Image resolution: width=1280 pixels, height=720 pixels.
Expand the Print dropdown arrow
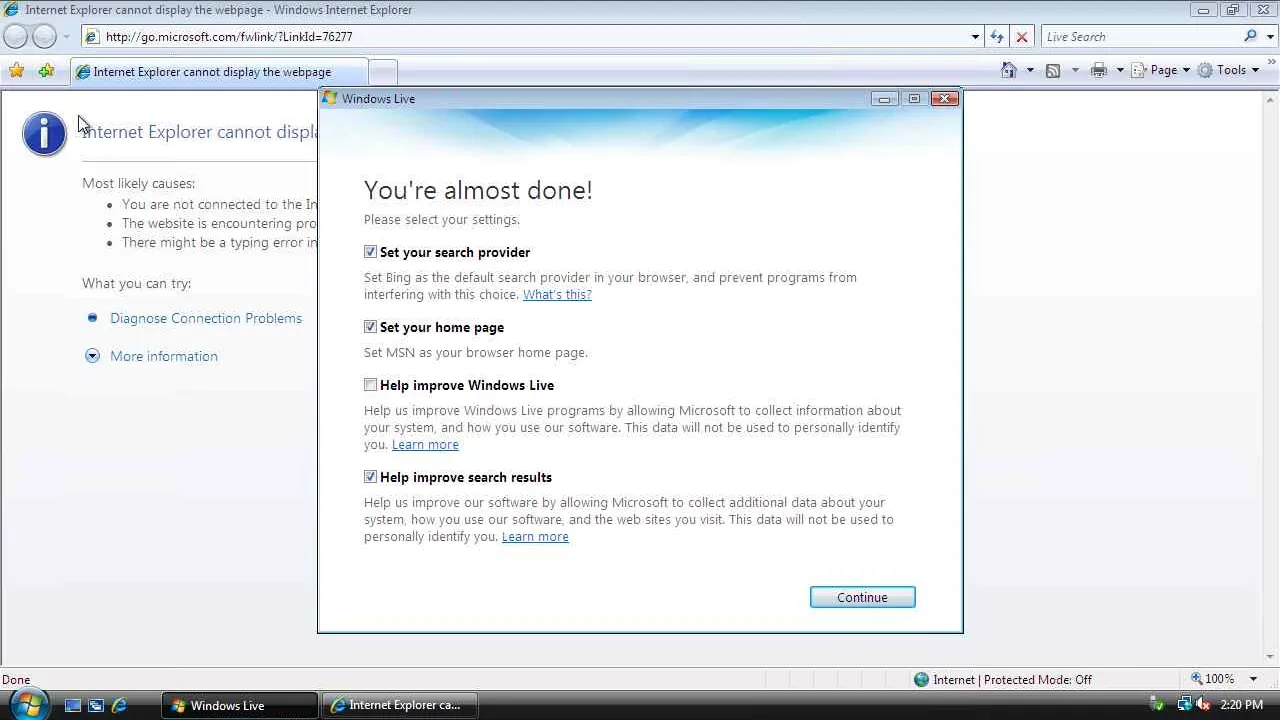pyautogui.click(x=1120, y=70)
